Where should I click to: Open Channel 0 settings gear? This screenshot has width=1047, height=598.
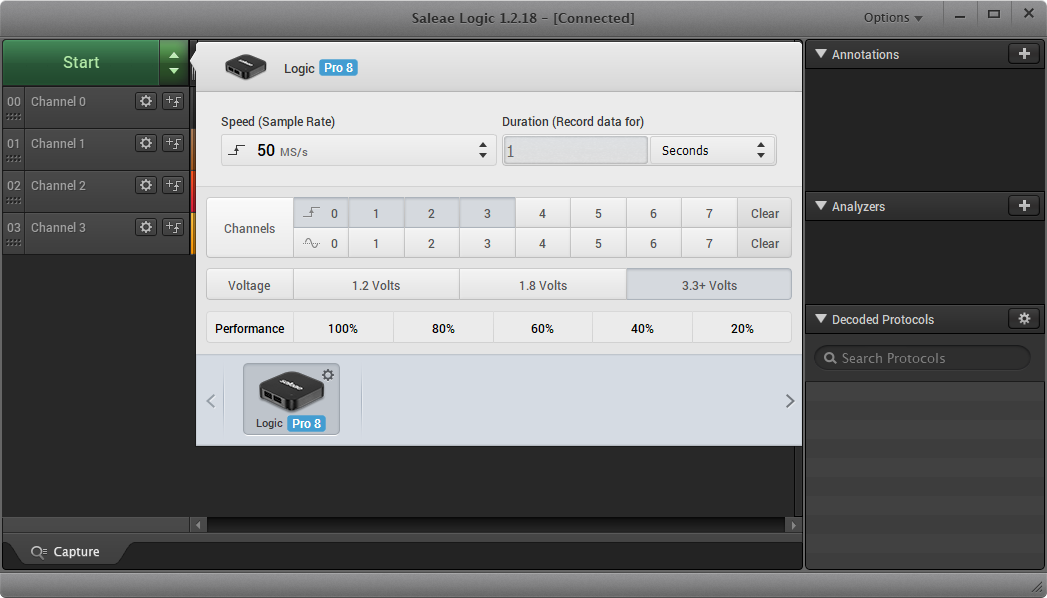pyautogui.click(x=146, y=101)
